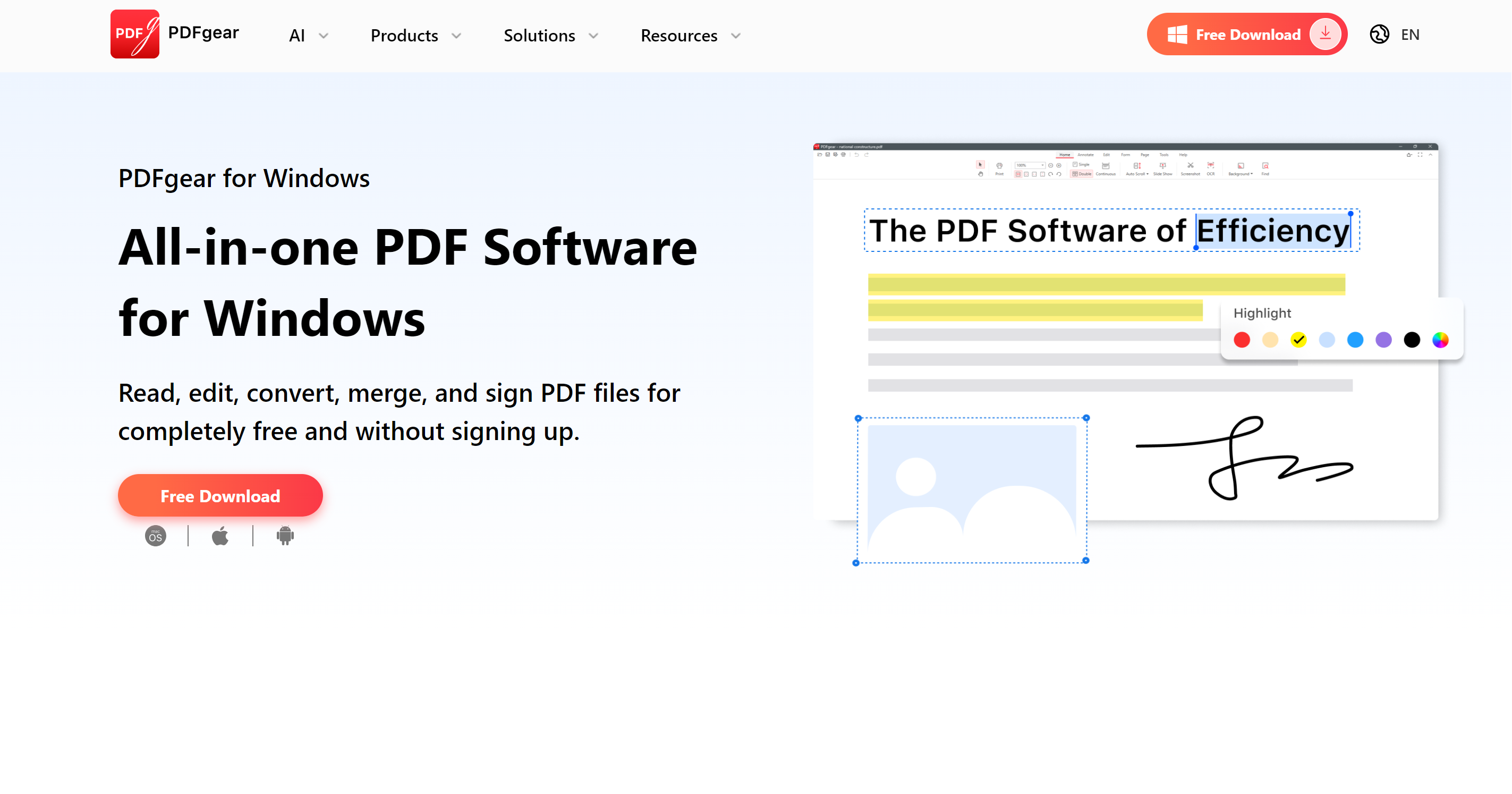Click the globe language icon
The image size is (1512, 794).
pos(1379,34)
